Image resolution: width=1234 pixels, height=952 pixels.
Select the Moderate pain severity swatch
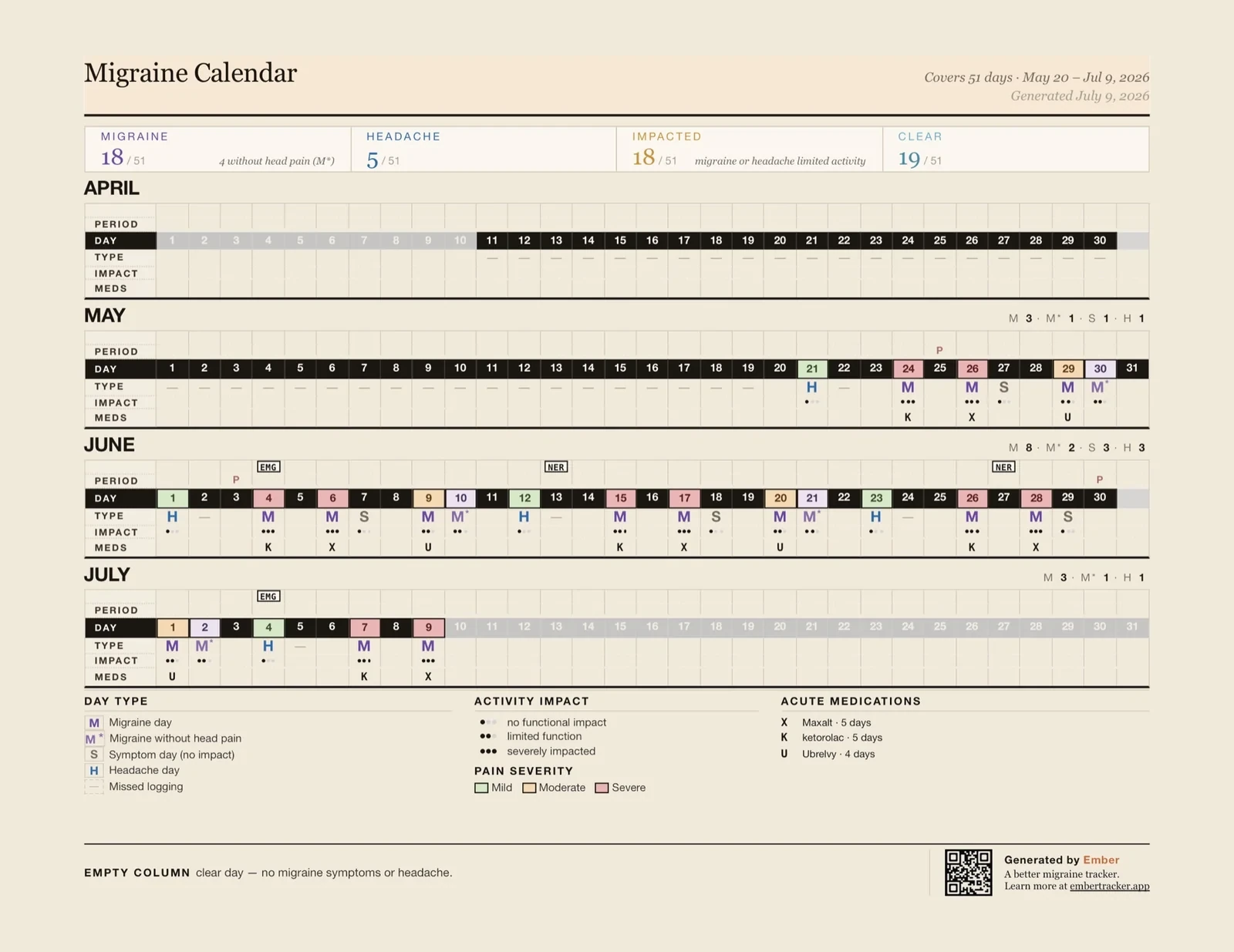tap(529, 788)
